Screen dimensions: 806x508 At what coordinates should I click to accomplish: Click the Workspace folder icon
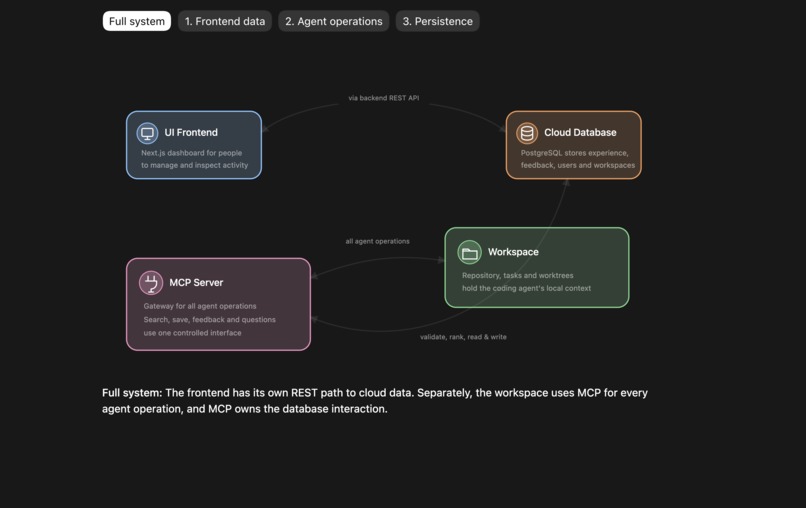(x=469, y=252)
